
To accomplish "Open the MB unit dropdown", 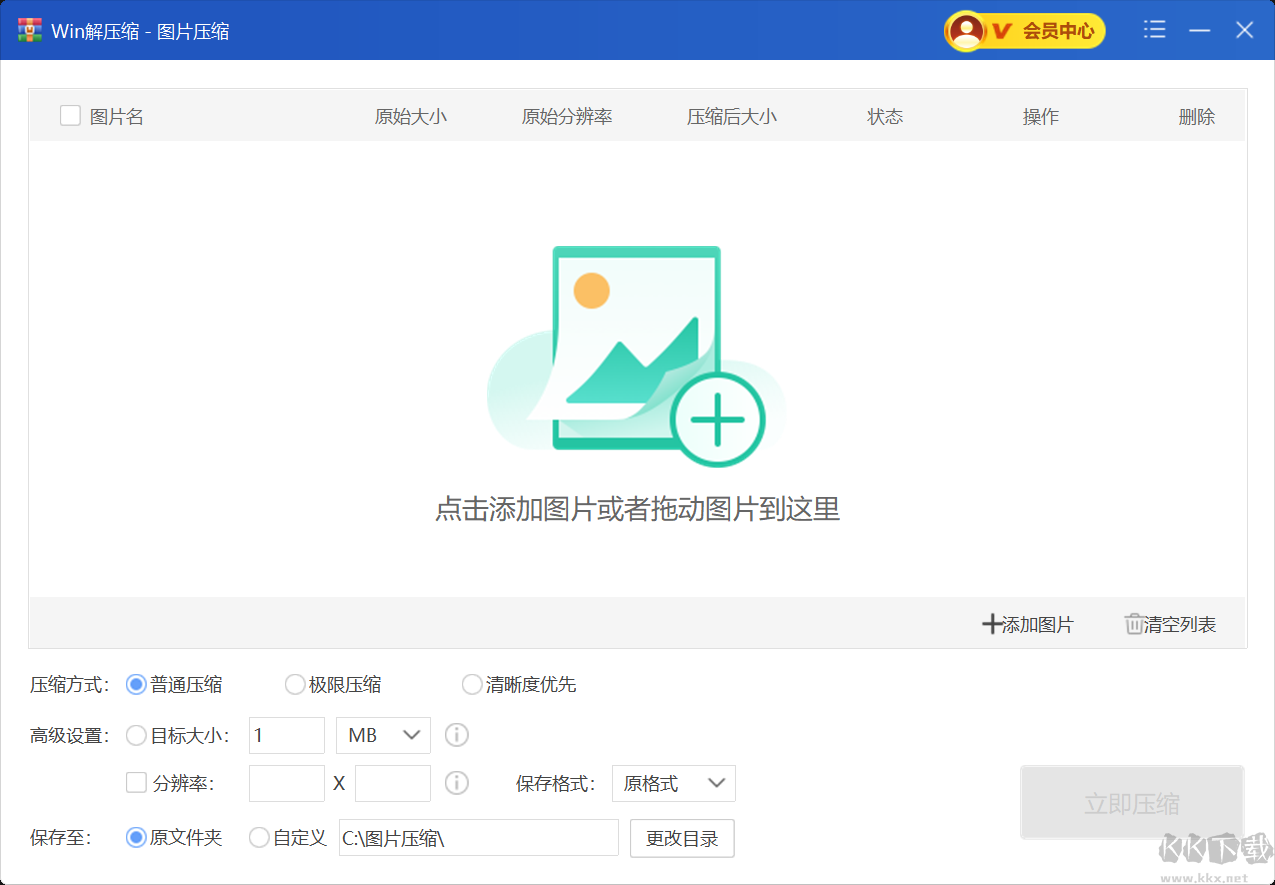I will pos(382,735).
